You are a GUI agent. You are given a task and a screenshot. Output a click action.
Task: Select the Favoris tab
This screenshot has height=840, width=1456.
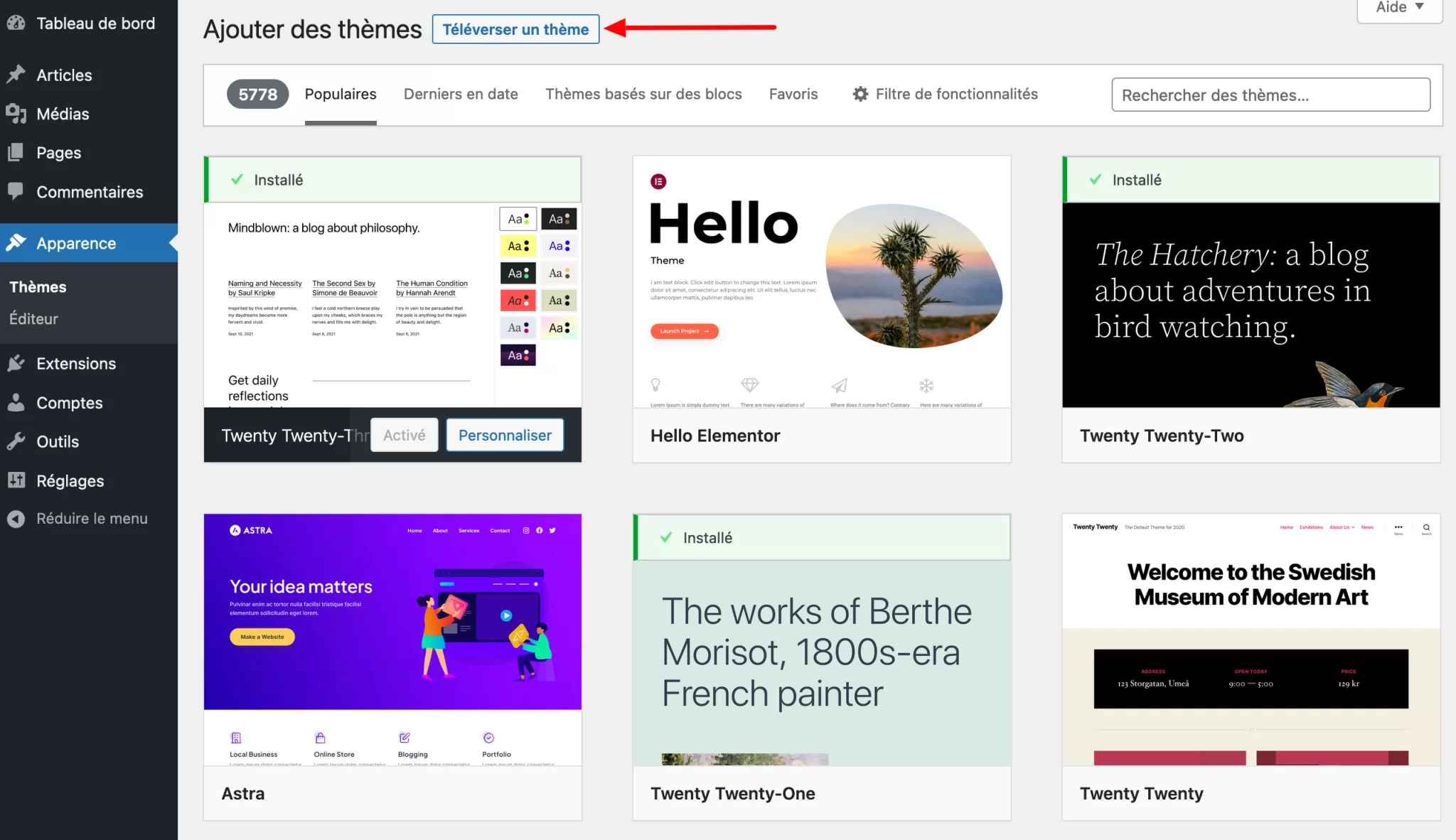[x=793, y=94]
